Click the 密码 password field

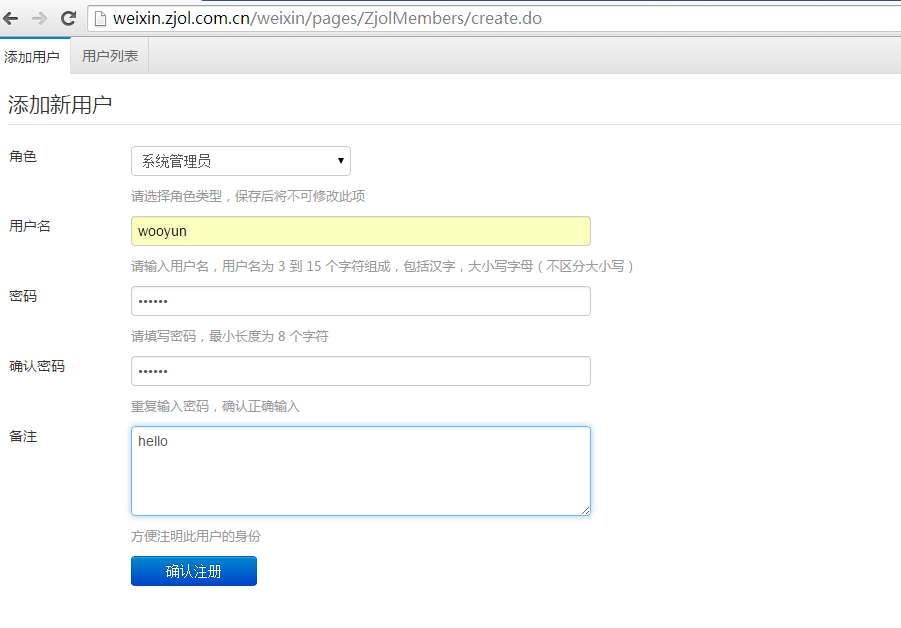coord(361,301)
